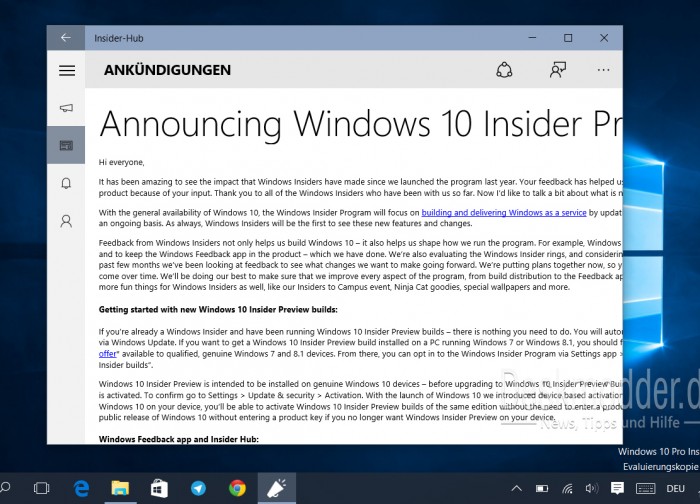Screen dimensions: 700x504
Task: Go back using the Insider-Hub arrow
Action: [66, 37]
